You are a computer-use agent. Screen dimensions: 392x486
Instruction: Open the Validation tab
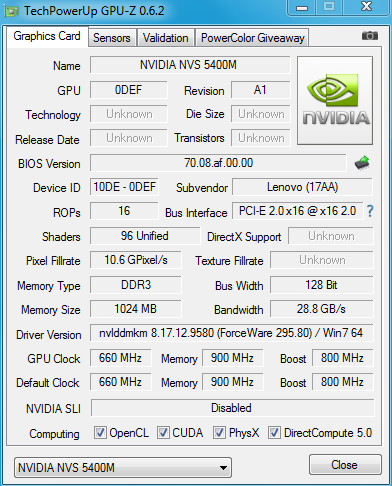click(x=166, y=38)
